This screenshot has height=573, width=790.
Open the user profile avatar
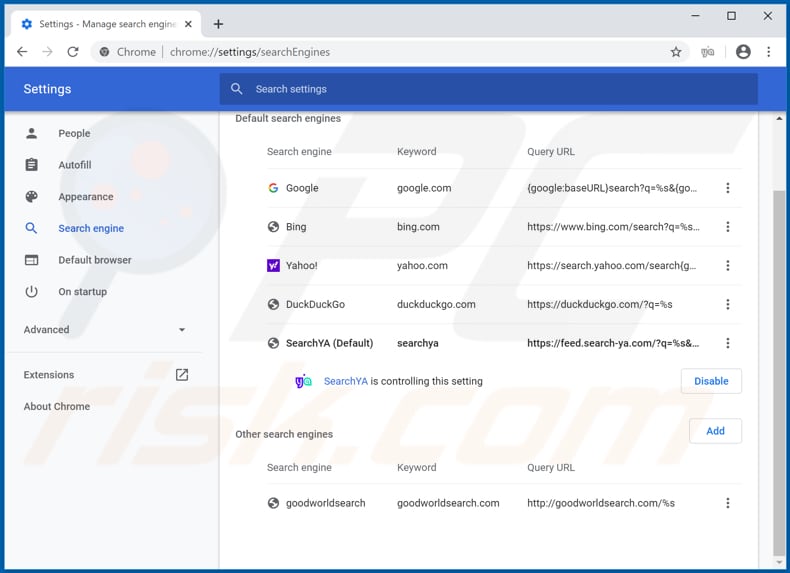(x=743, y=52)
